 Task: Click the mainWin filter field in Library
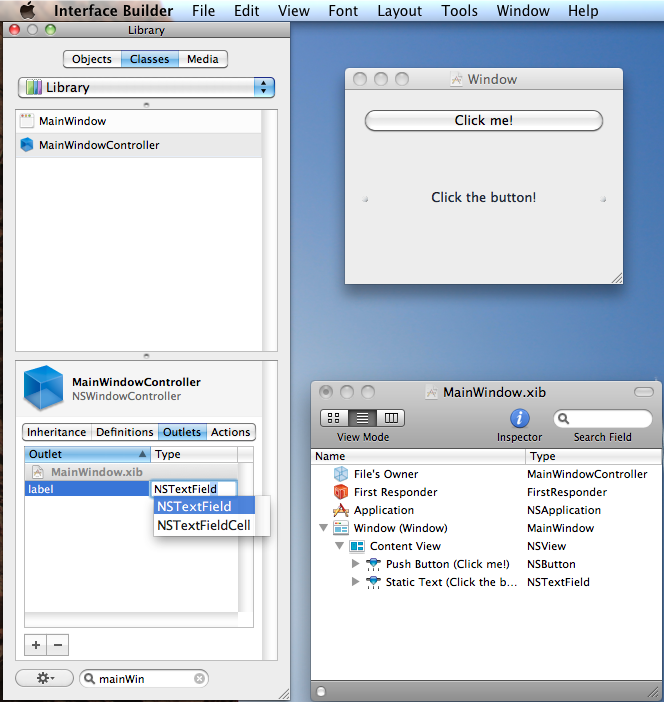[x=144, y=679]
